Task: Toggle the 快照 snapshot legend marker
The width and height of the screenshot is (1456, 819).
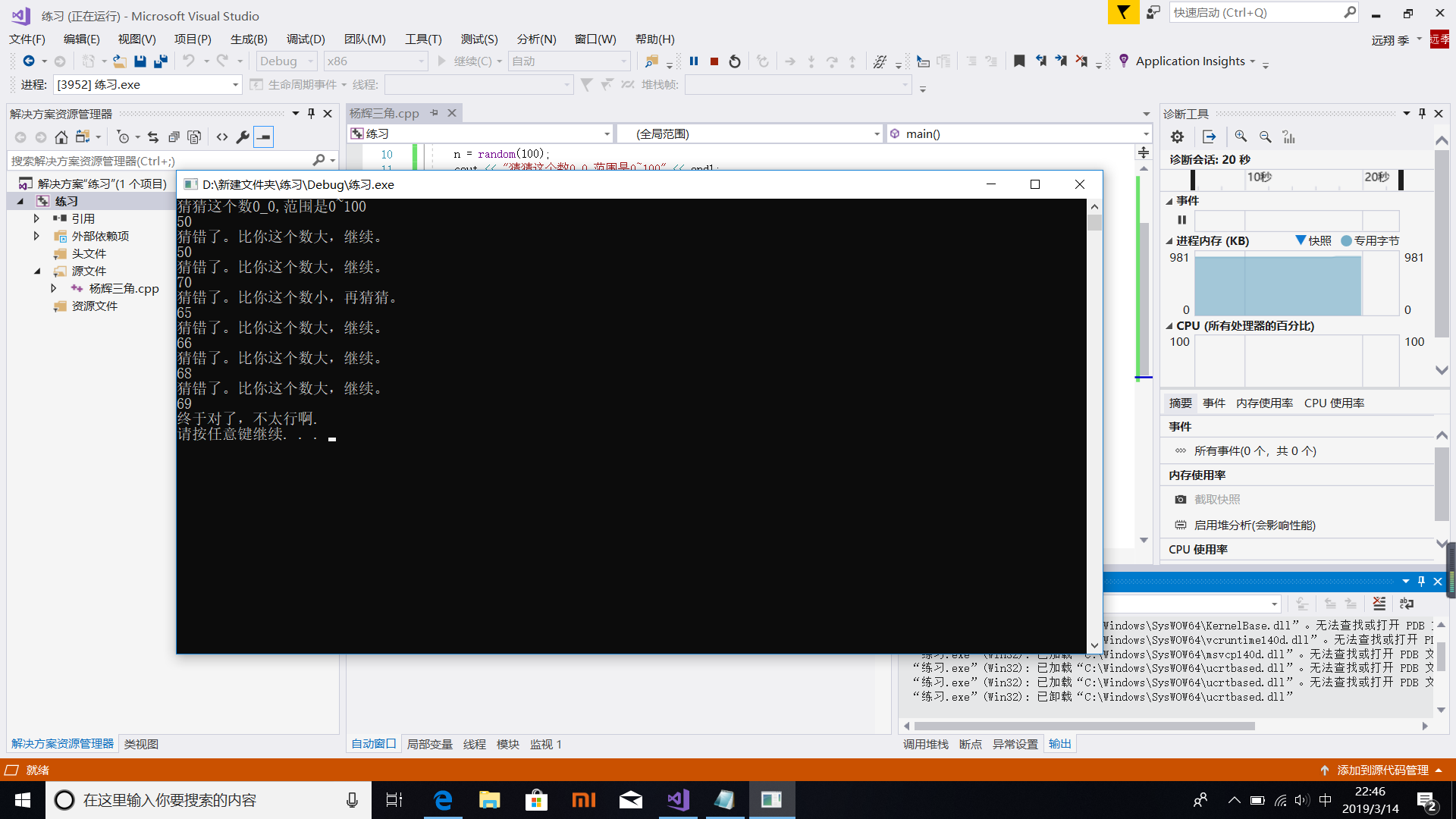Action: click(1301, 240)
